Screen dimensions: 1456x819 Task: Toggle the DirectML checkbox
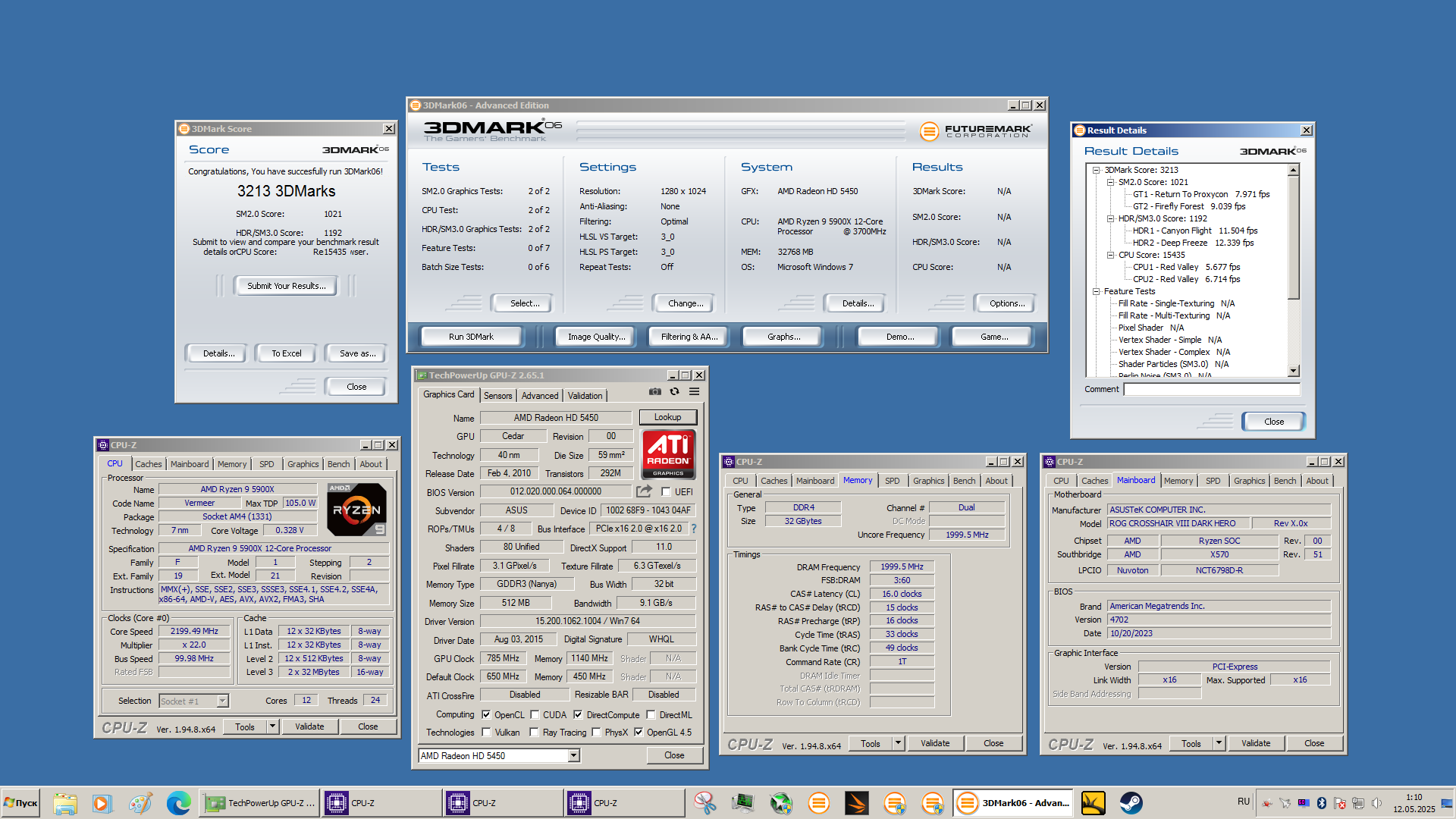[x=651, y=714]
